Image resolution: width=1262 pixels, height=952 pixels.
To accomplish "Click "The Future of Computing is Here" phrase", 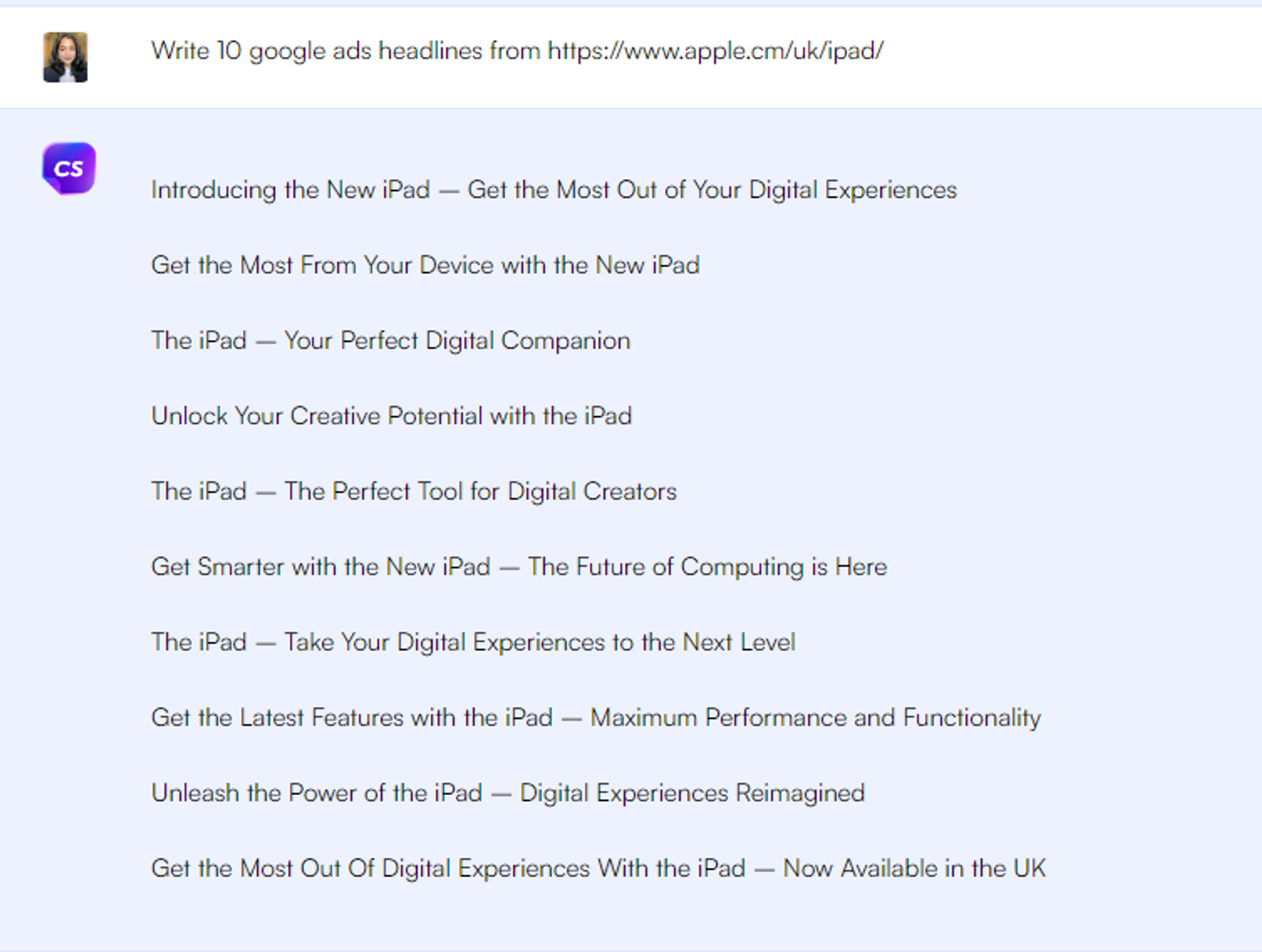I will [707, 567].
